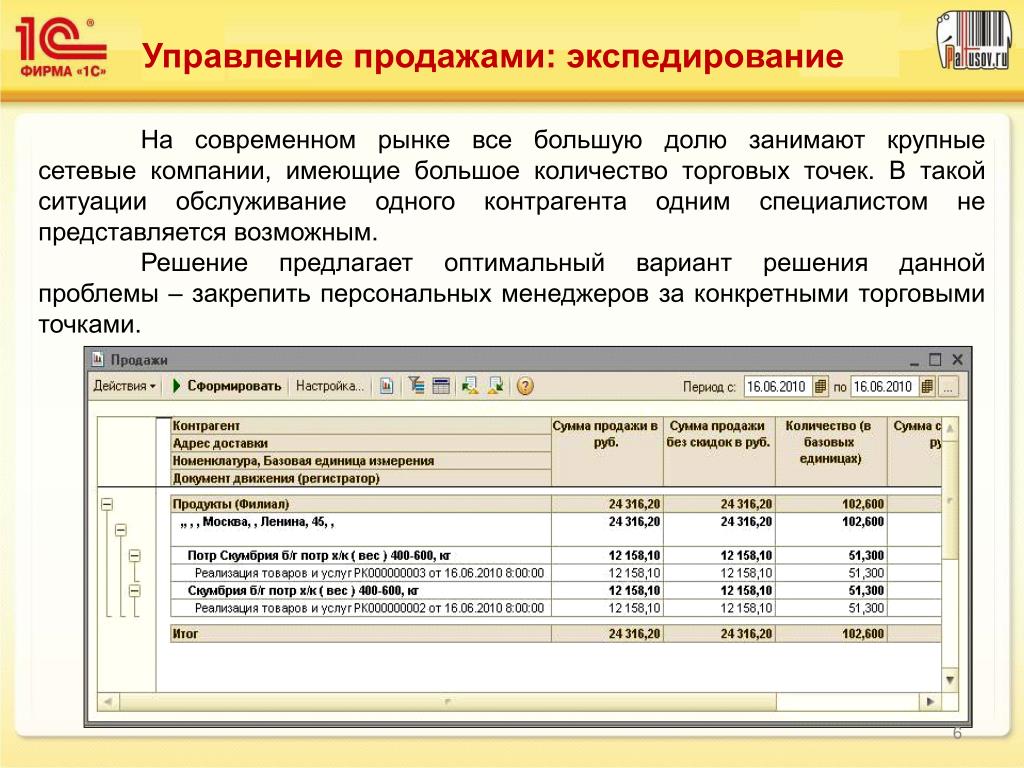The width and height of the screenshot is (1024, 768).
Task: Click the horizontal scrollbar thumb
Action: point(448,701)
